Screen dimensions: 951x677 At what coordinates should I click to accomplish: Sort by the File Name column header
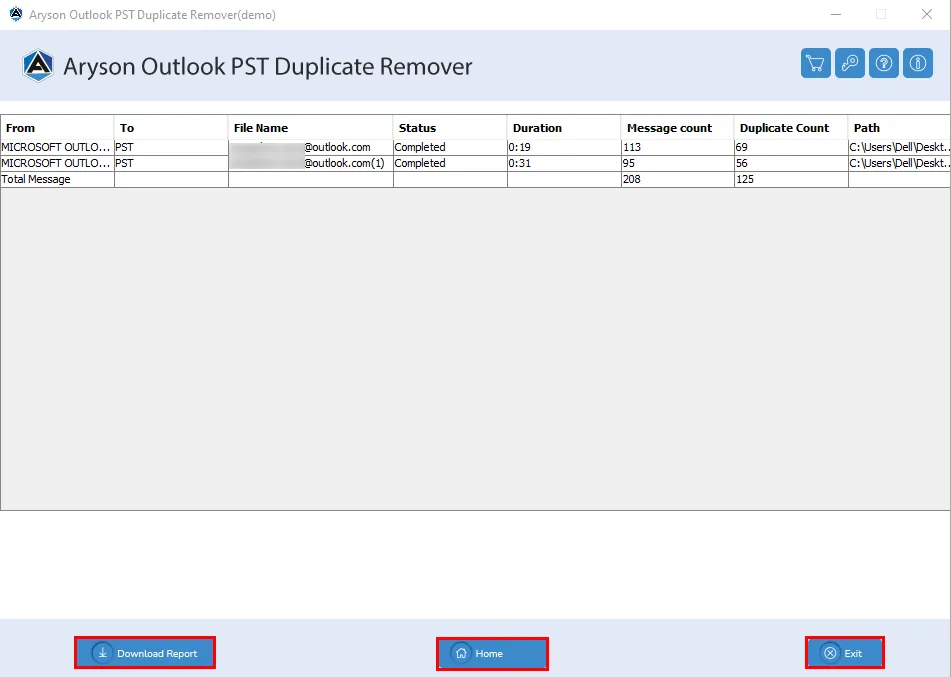tap(311, 128)
